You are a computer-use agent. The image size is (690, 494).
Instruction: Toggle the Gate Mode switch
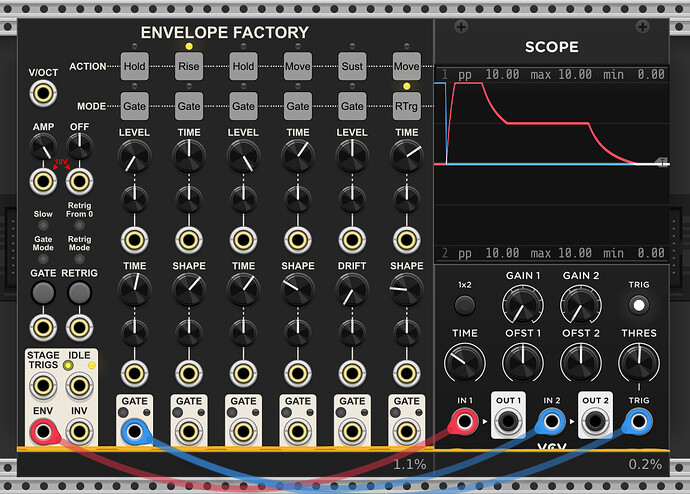click(43, 259)
